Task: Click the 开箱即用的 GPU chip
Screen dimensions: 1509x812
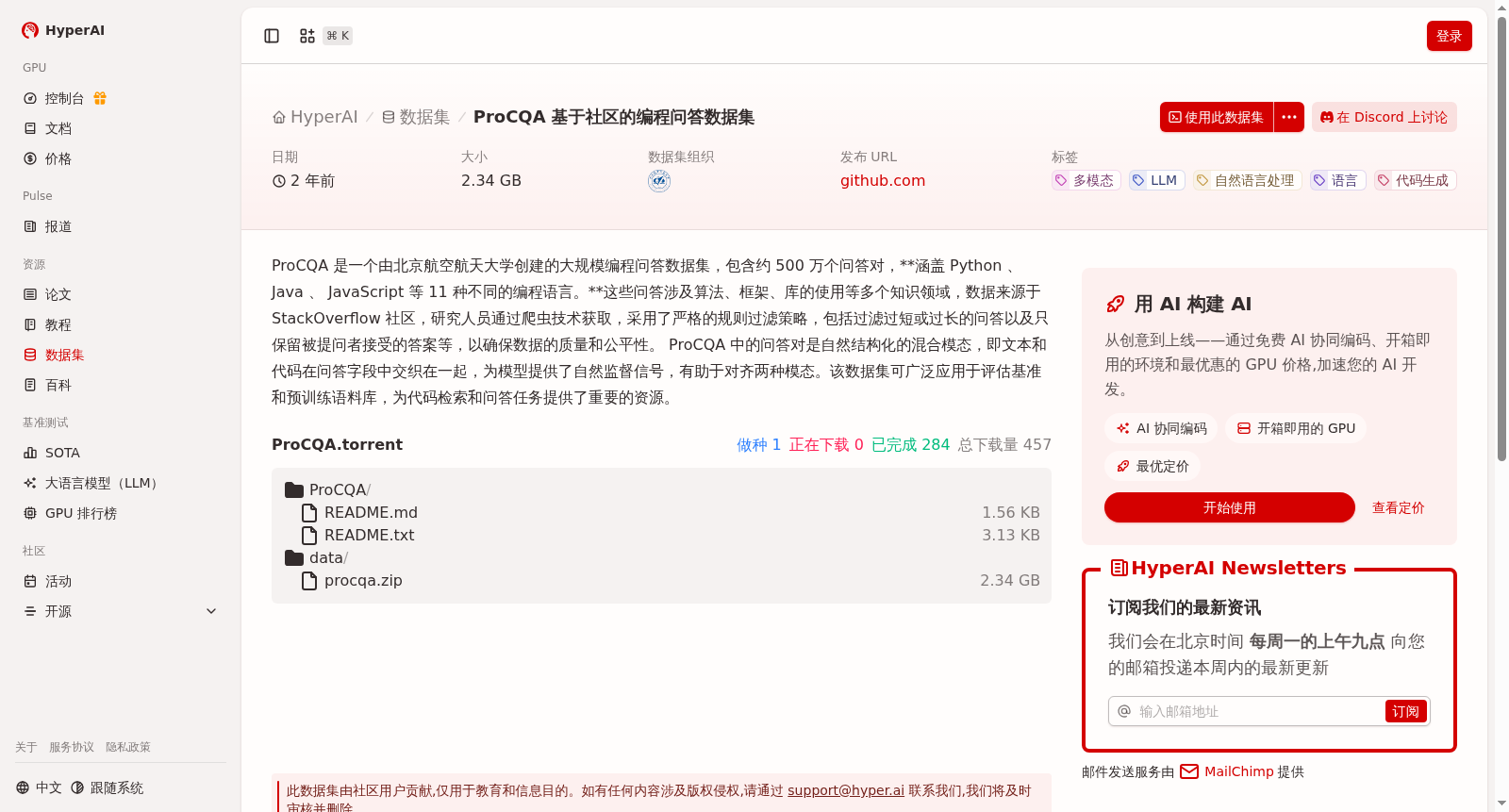Action: click(1296, 428)
